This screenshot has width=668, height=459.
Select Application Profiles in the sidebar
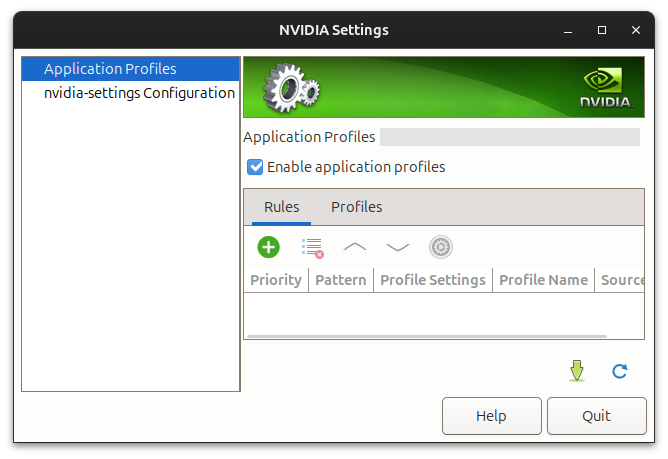(130, 69)
